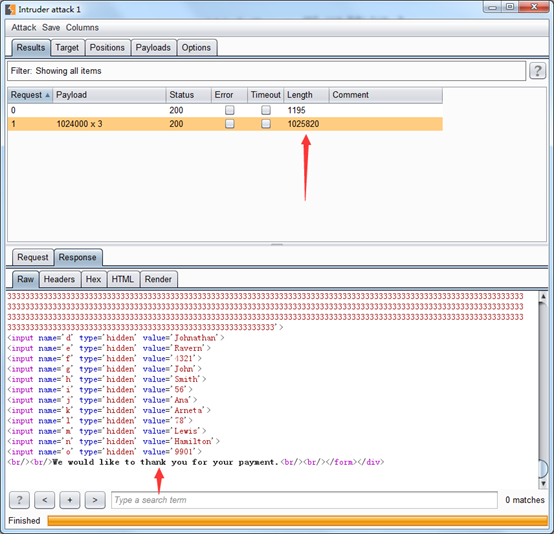Toggle Error checkbox for request 0
The image size is (554, 534).
point(230,110)
